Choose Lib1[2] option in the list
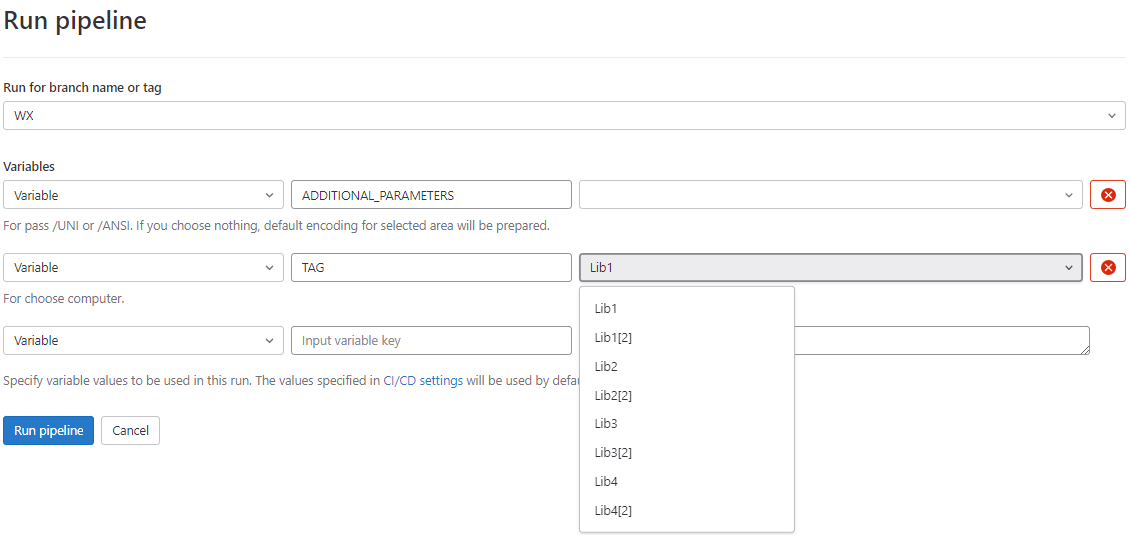The height and width of the screenshot is (535, 1130). coord(613,338)
